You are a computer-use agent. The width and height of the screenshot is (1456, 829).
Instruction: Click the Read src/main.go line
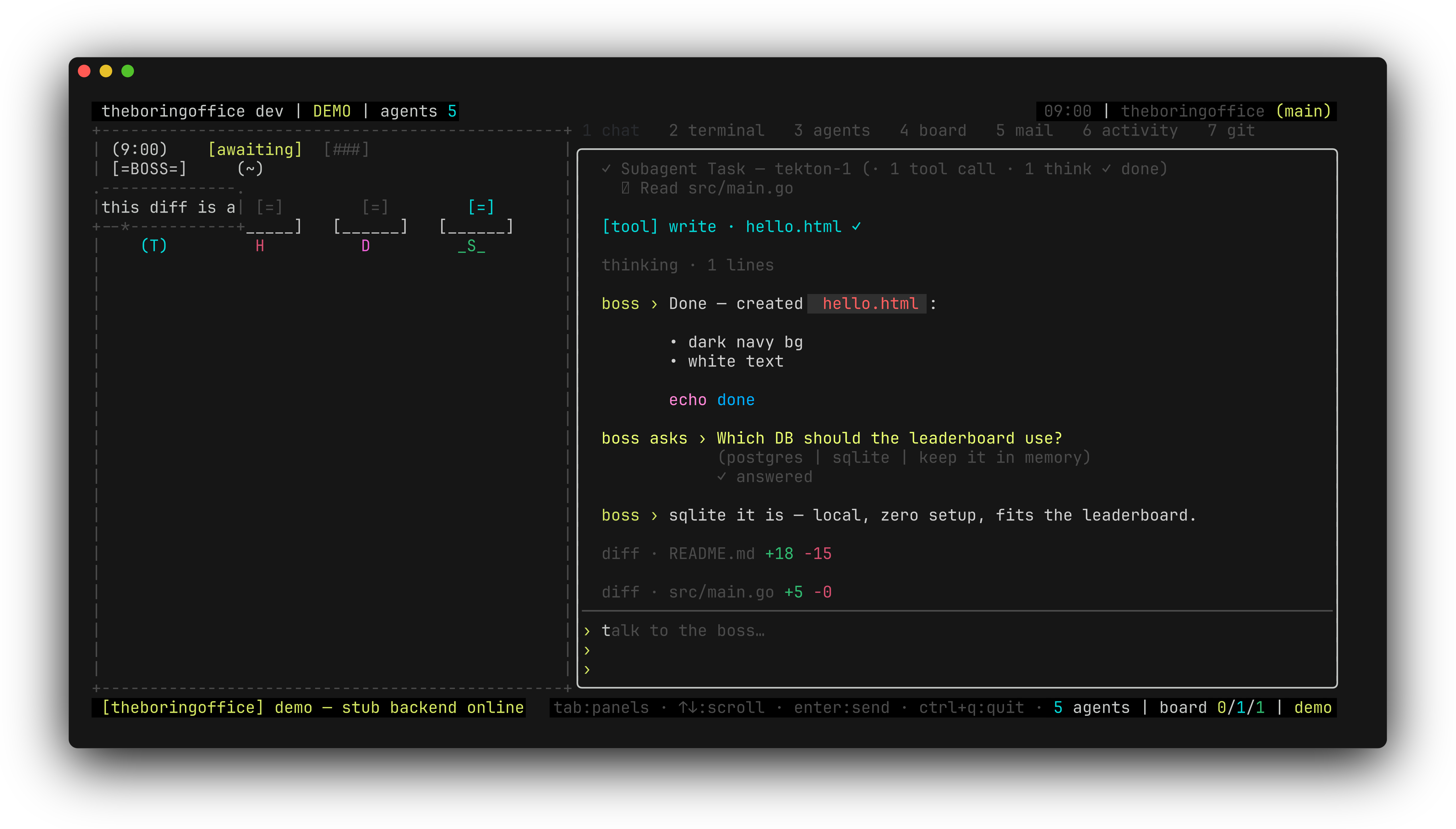pyautogui.click(x=707, y=188)
